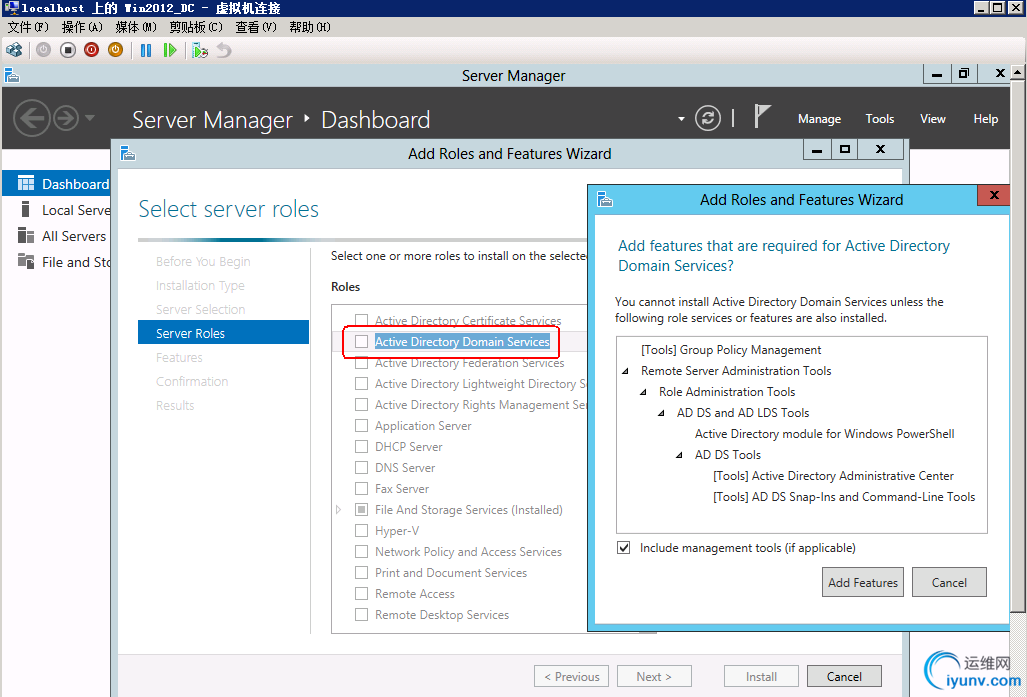Open the View menu in Server Manager
The width and height of the screenshot is (1027, 697).
point(933,119)
